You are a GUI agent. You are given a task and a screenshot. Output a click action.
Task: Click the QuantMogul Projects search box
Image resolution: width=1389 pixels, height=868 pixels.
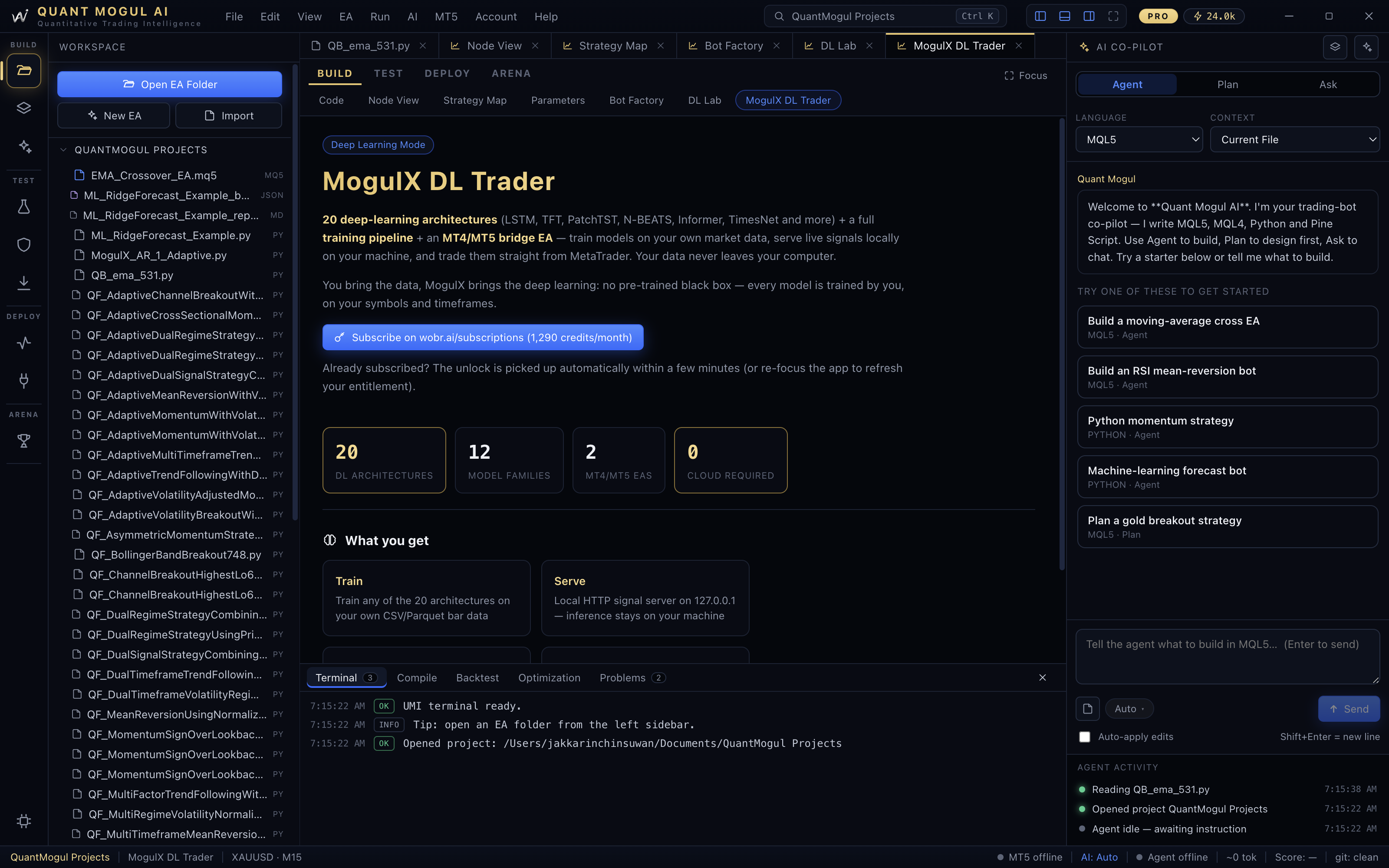click(x=885, y=16)
